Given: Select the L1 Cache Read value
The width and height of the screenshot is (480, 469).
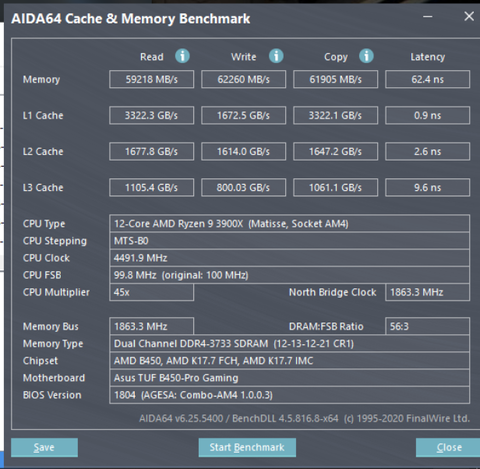Looking at the screenshot, I should coord(152,115).
